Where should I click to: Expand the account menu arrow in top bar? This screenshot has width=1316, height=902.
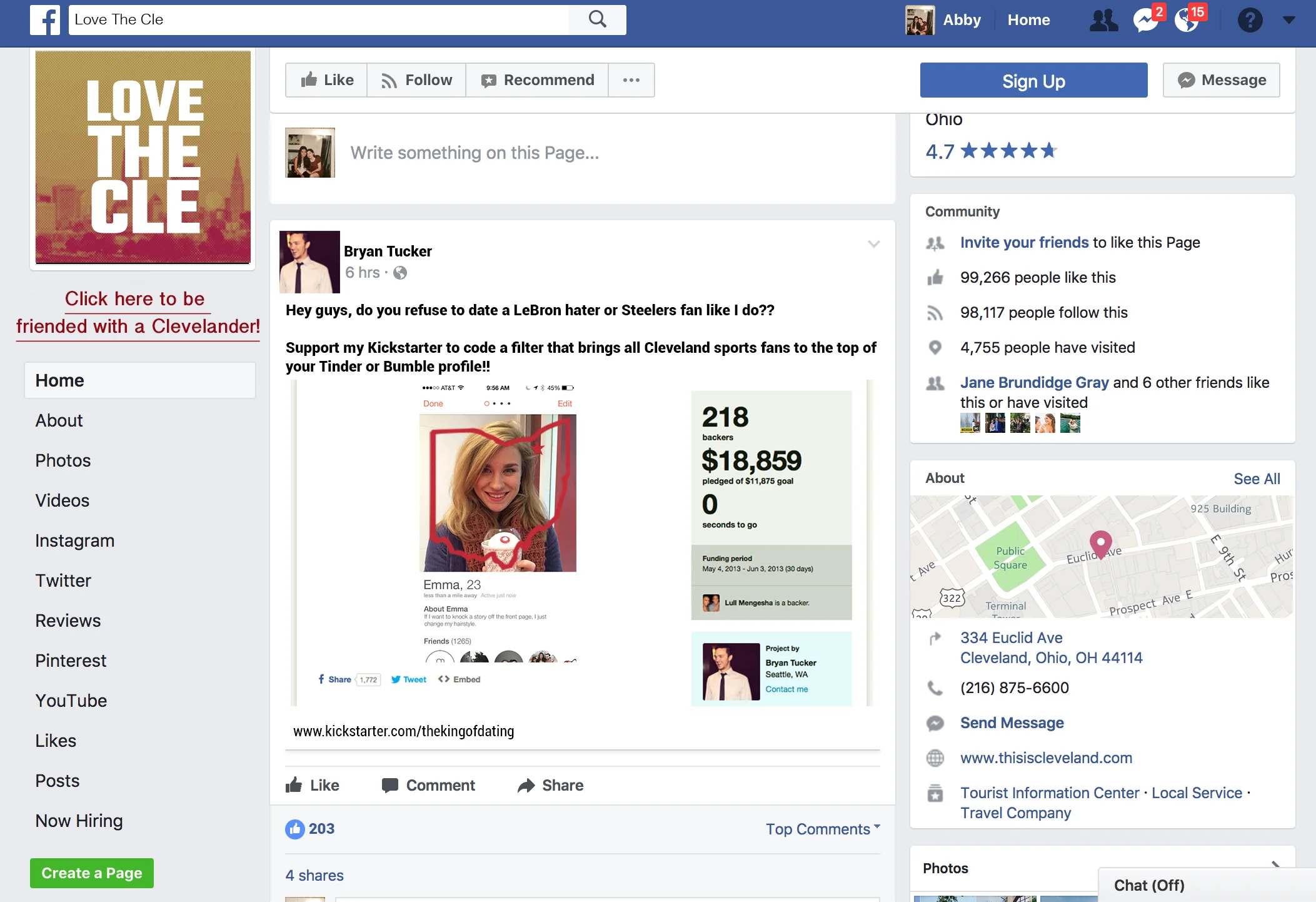pos(1288,20)
